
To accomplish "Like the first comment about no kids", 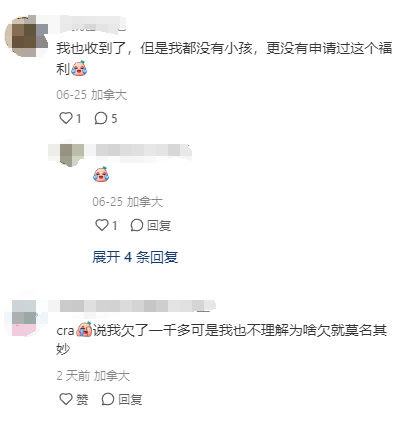I will (x=66, y=118).
